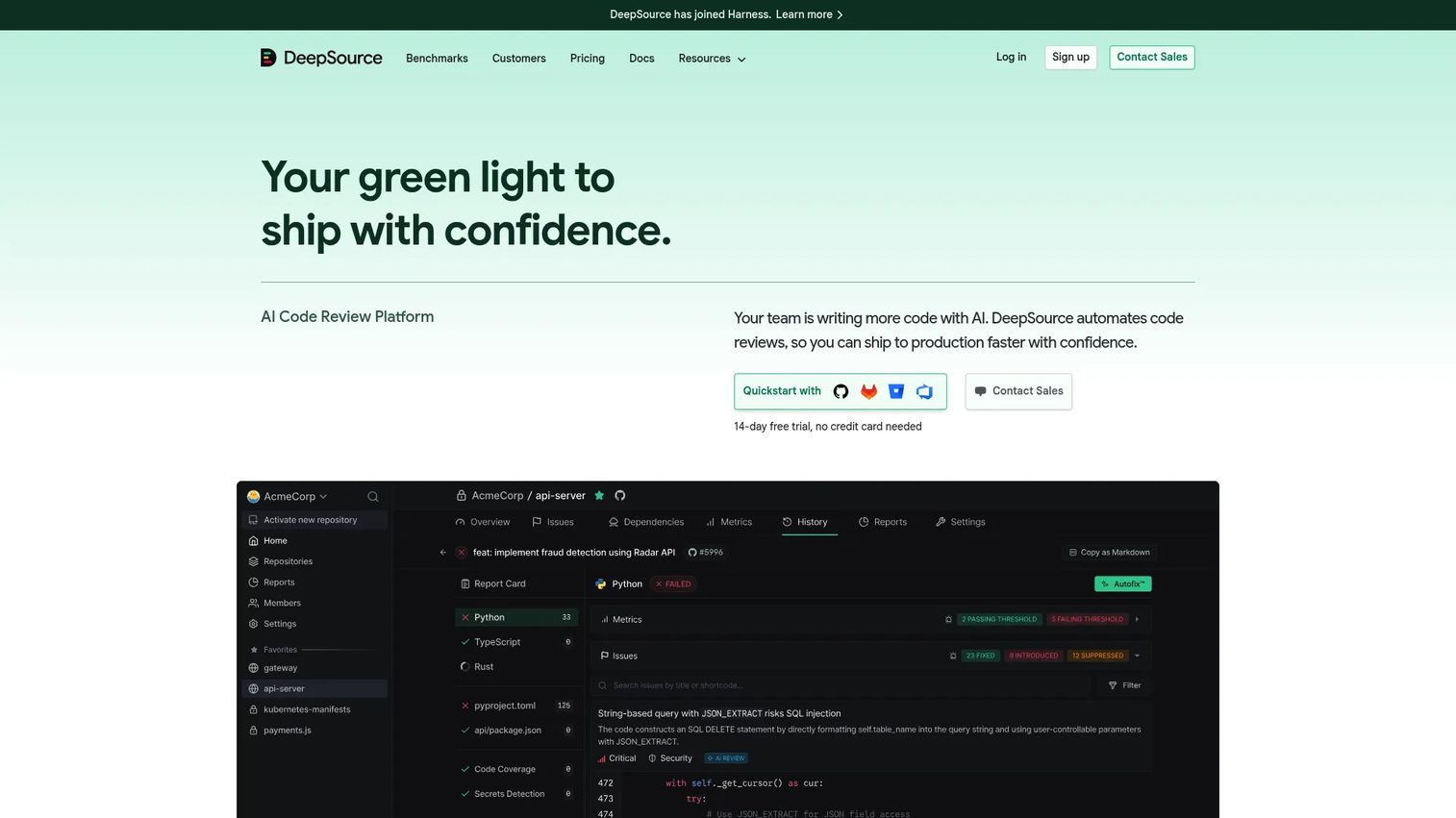The width and height of the screenshot is (1456, 818).
Task: Click the Log in link
Action: click(1011, 57)
